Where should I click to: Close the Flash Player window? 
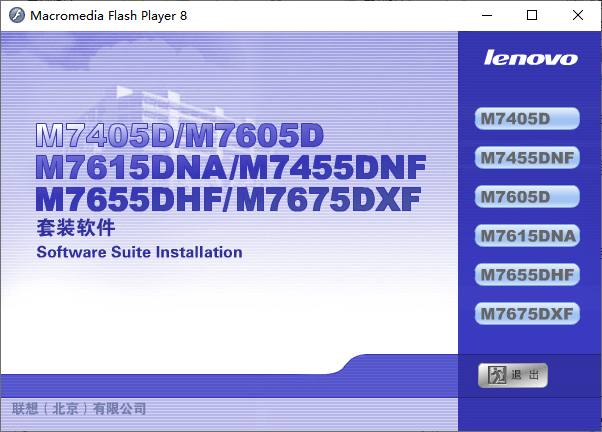[x=577, y=16]
